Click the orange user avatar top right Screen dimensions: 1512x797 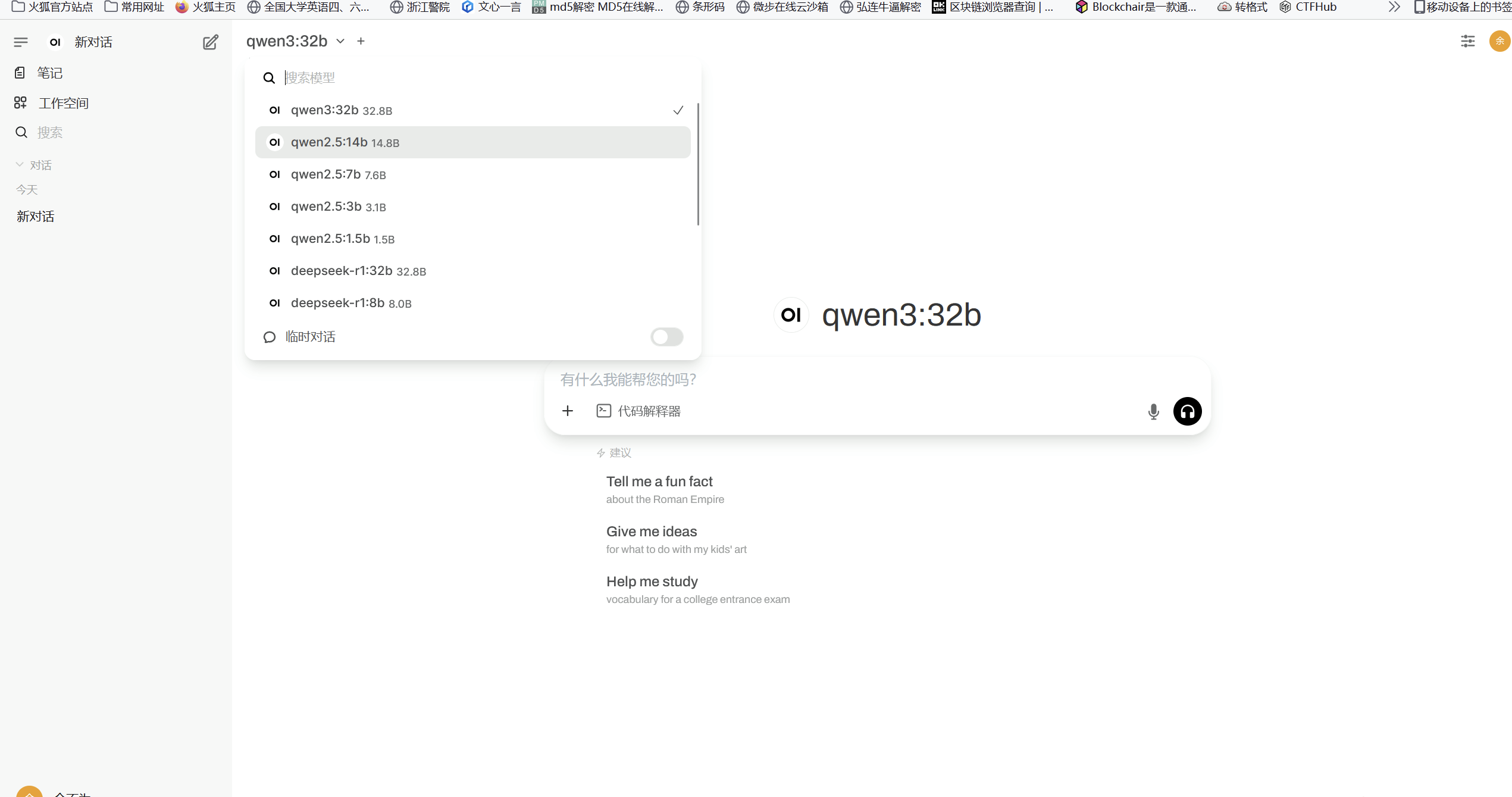pos(1500,41)
